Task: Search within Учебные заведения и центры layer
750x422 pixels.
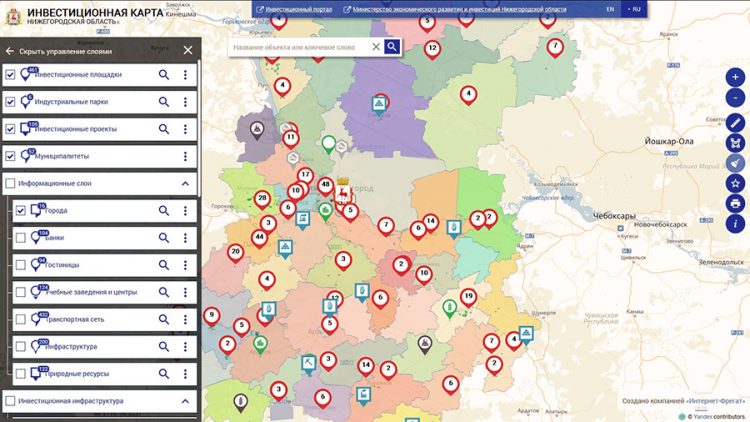Action: click(164, 292)
